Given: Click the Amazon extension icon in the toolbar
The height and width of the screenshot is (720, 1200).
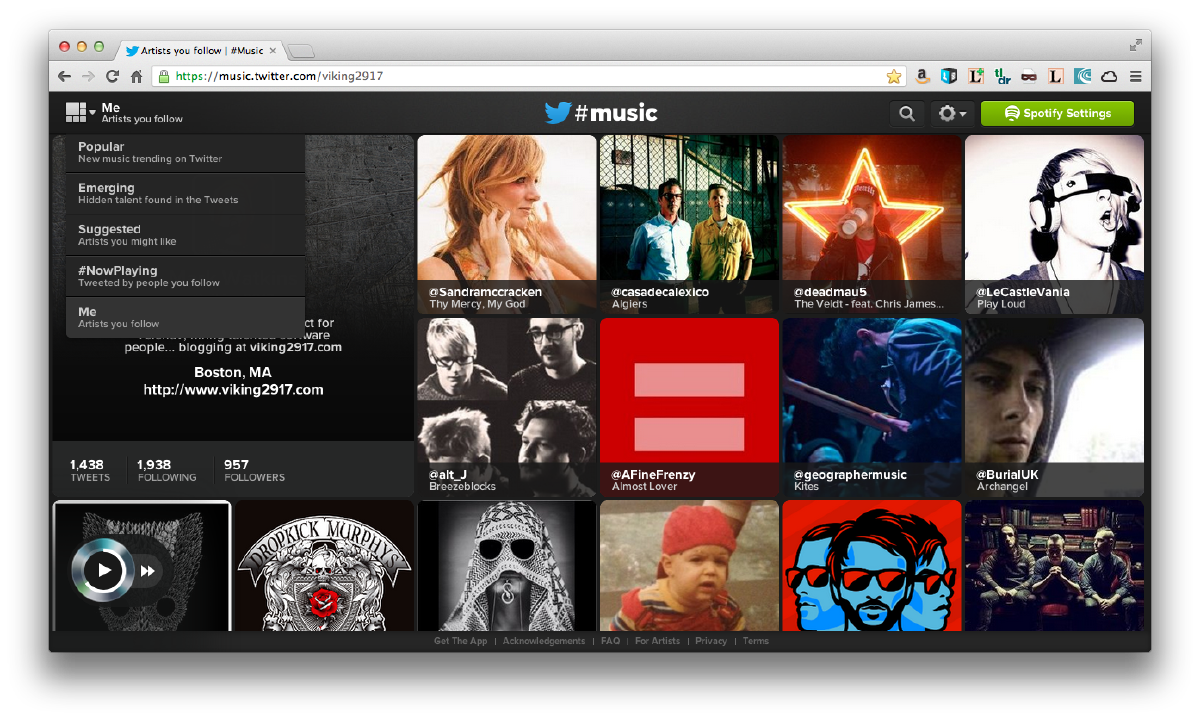Looking at the screenshot, I should [922, 75].
